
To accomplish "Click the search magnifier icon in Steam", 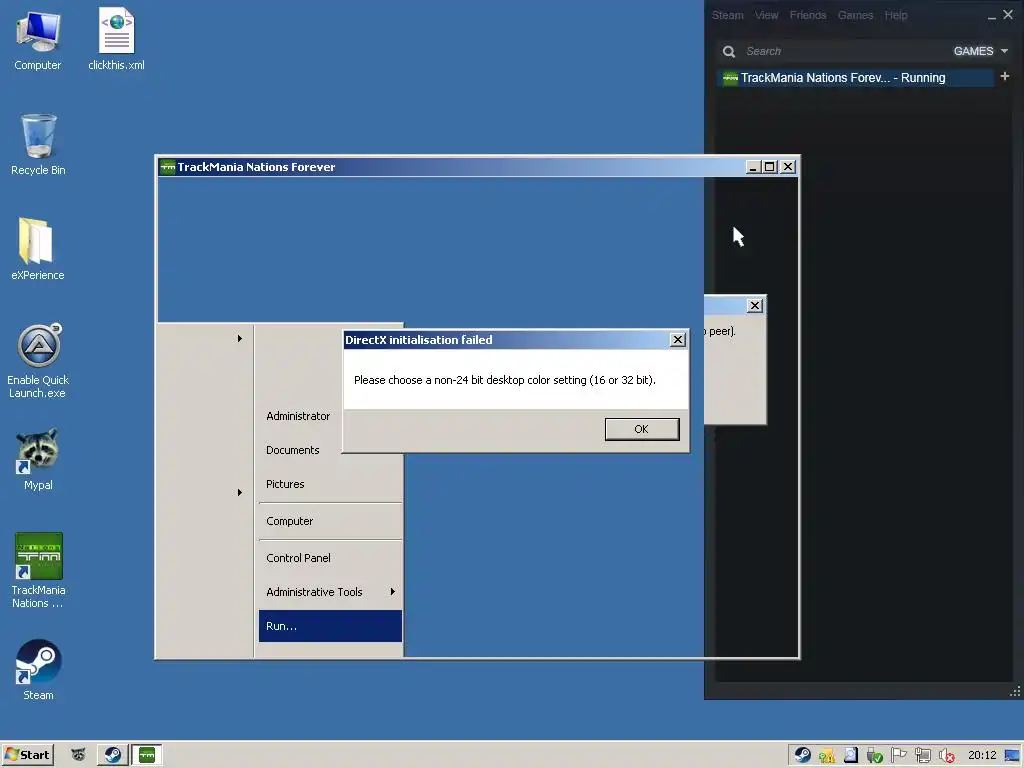I will [x=729, y=51].
